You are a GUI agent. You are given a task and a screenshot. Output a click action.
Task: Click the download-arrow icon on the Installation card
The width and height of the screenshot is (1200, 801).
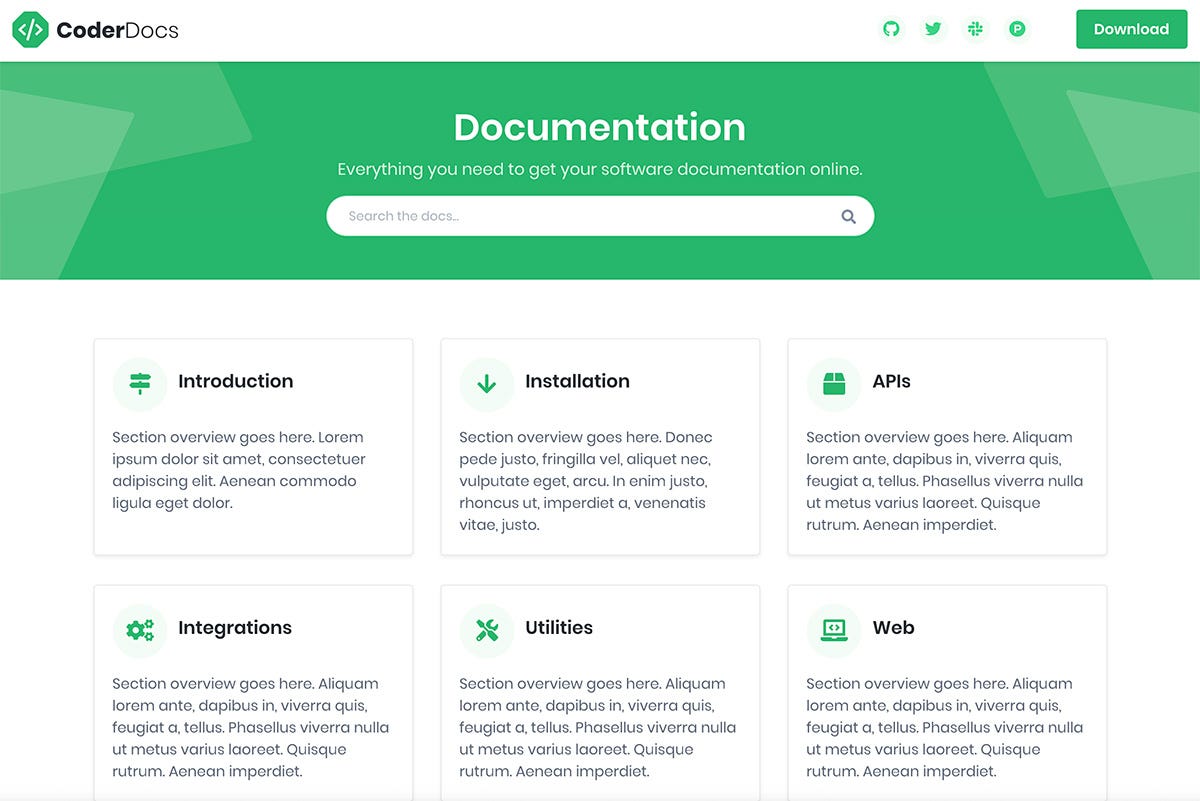tap(486, 383)
